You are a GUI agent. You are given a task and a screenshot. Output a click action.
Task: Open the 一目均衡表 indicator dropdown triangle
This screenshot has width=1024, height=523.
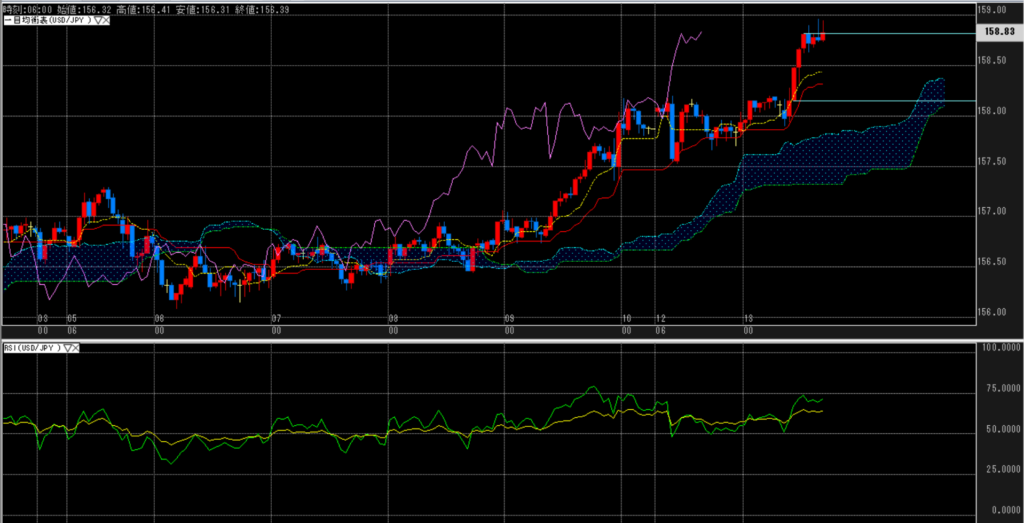(99, 20)
